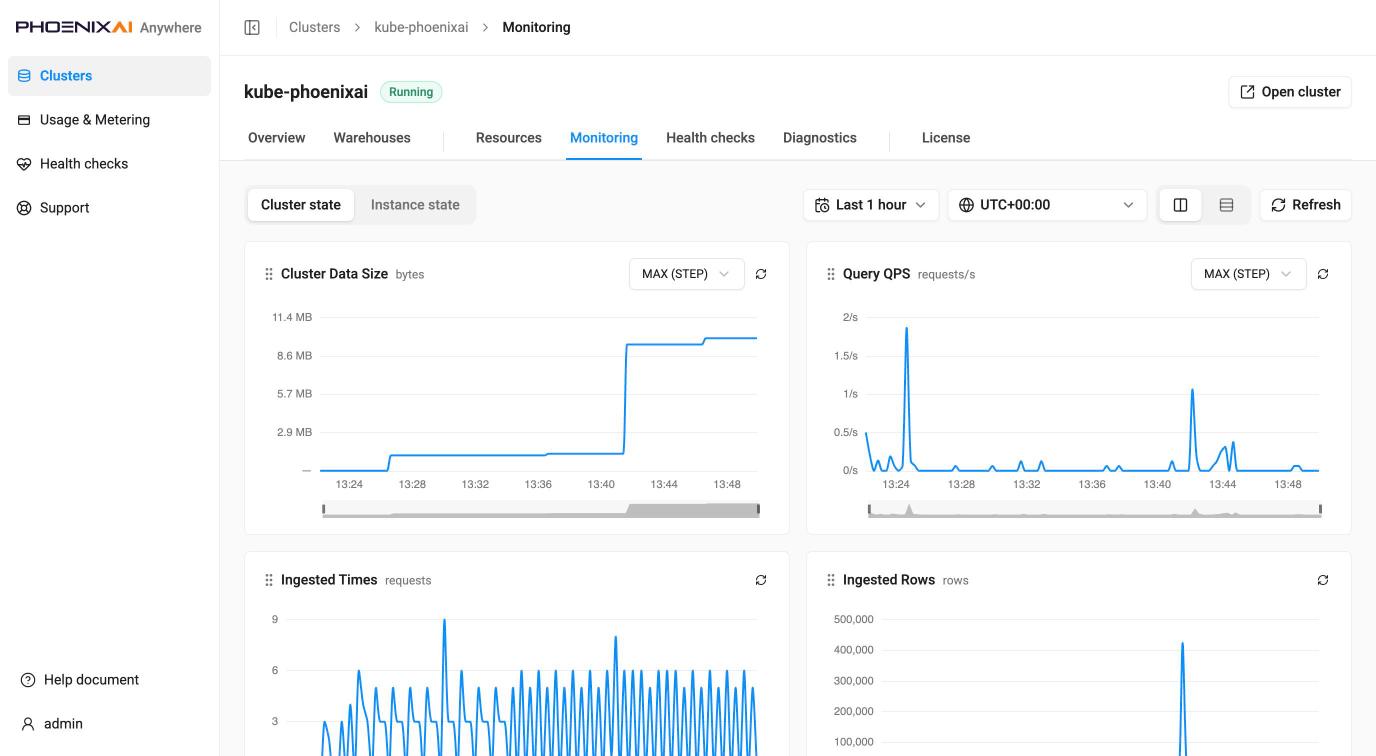This screenshot has height=756, width=1376.
Task: Click the Help document question mark icon
Action: click(28, 680)
